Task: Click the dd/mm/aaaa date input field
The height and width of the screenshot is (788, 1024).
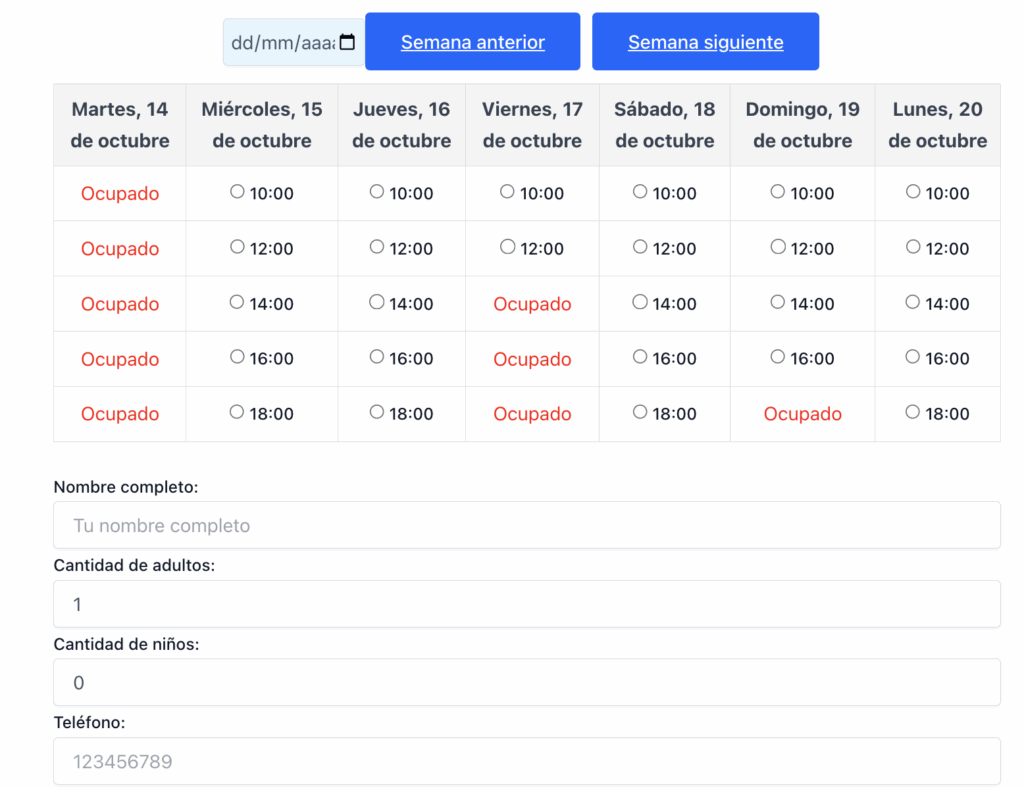Action: click(x=280, y=43)
